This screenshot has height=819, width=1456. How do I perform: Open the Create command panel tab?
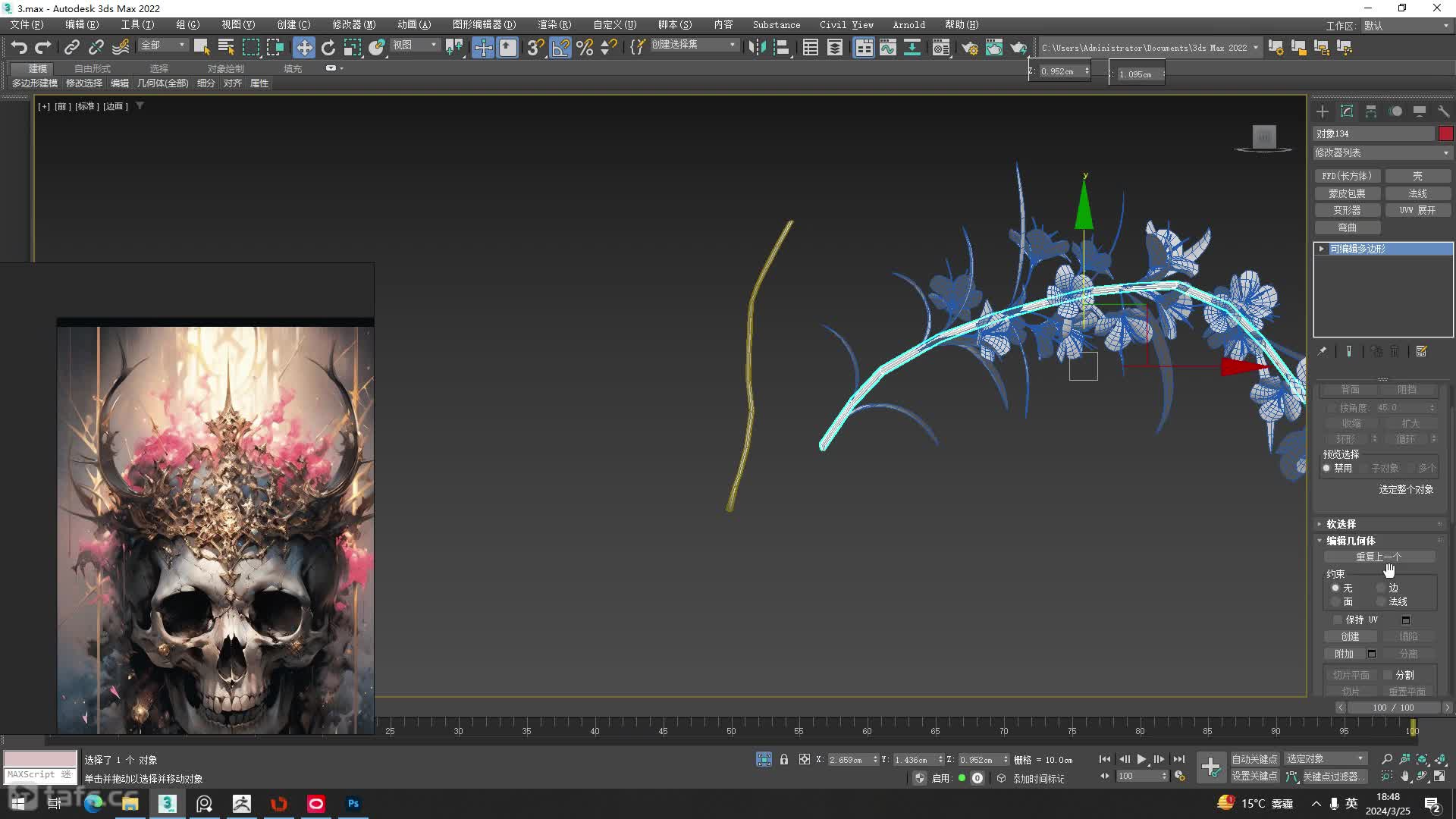(1323, 111)
